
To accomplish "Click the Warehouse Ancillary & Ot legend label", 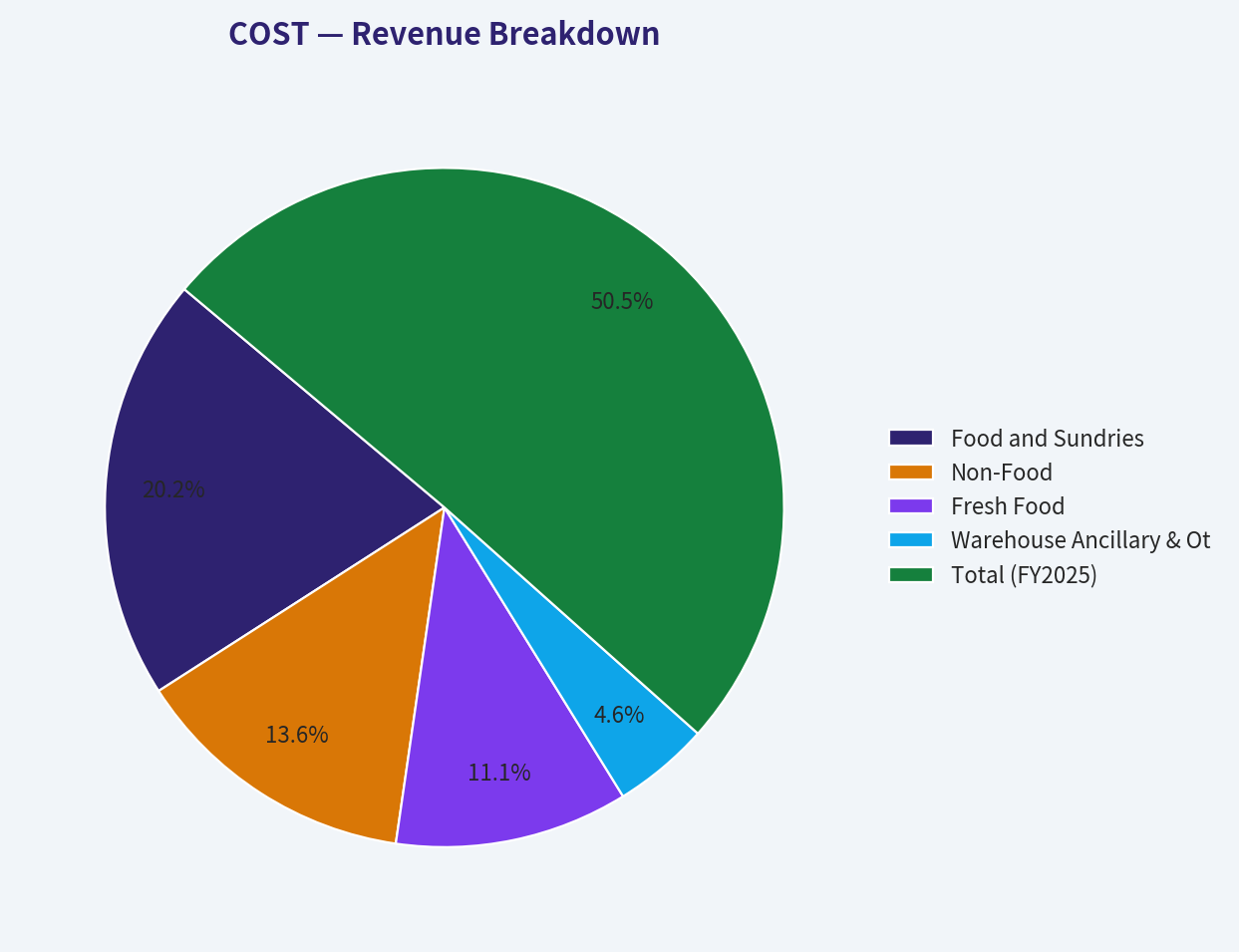I will (1081, 540).
